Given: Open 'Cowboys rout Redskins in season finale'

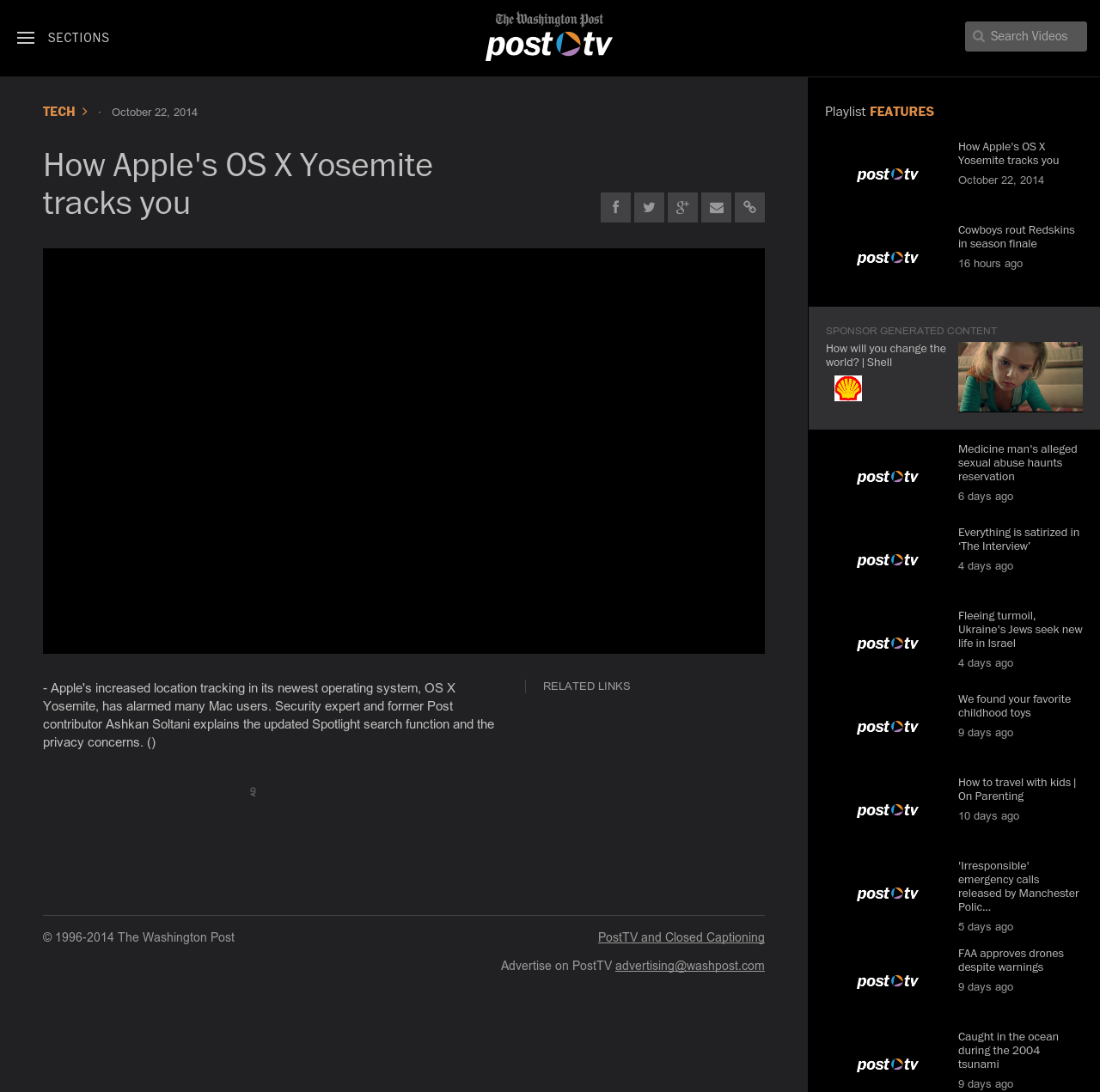Looking at the screenshot, I should tap(1017, 237).
